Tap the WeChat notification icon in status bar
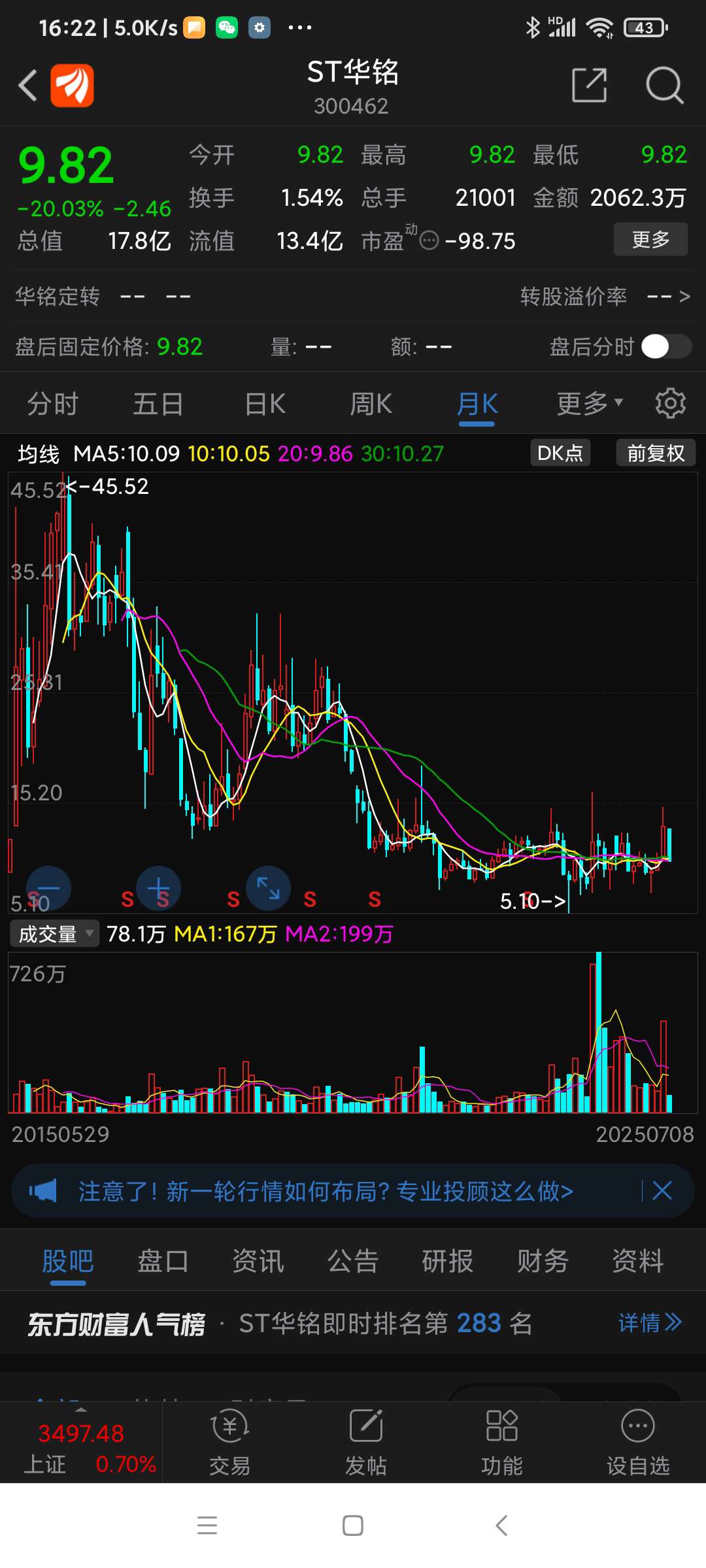Viewport: 706px width, 1568px height. pyautogui.click(x=227, y=27)
